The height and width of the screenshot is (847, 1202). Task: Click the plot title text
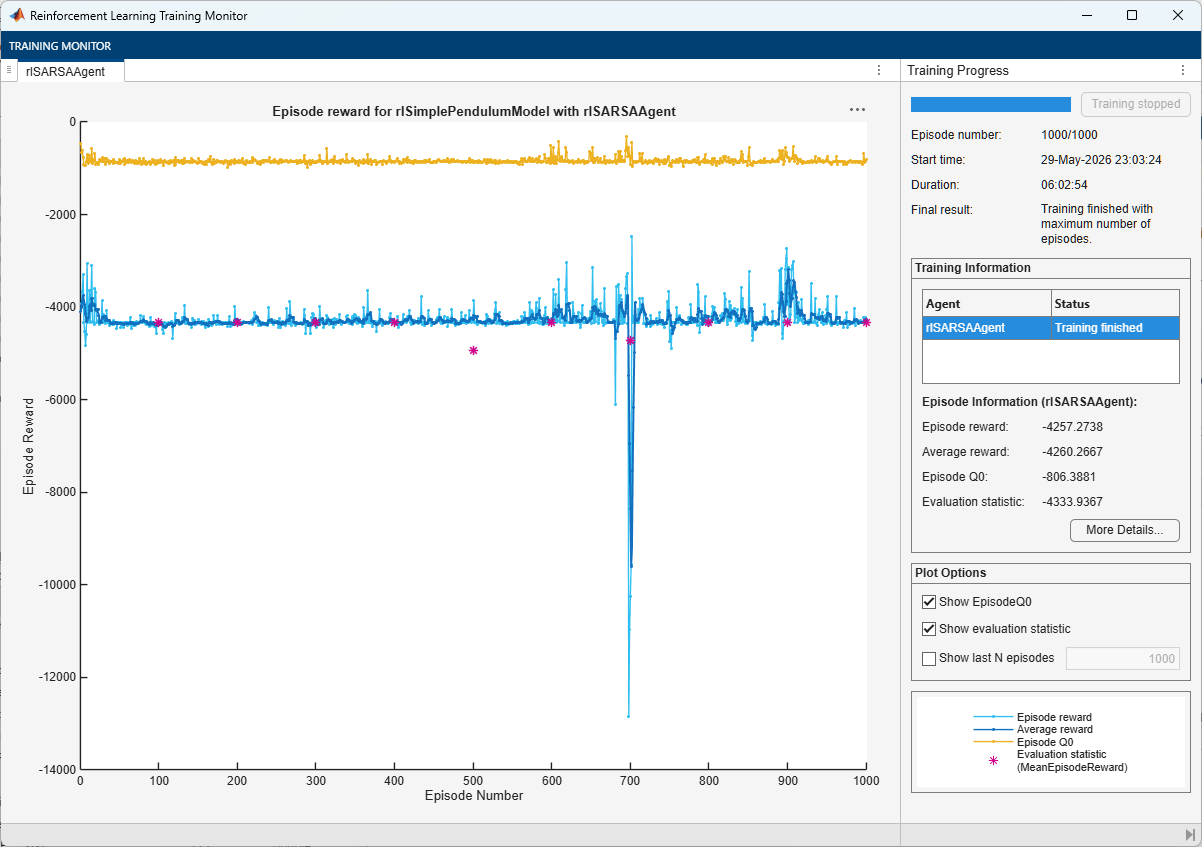click(x=474, y=111)
